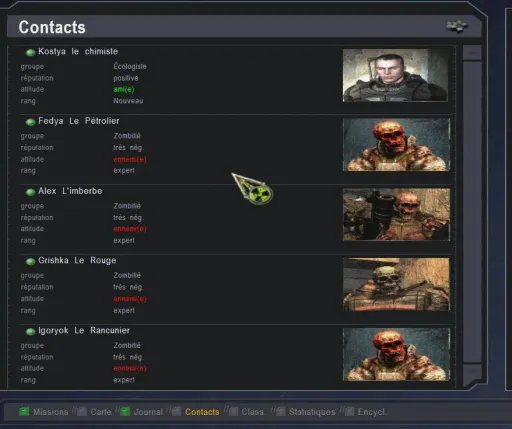This screenshot has height=429, width=512.
Task: Switch to the Journal tab
Action: click(148, 412)
